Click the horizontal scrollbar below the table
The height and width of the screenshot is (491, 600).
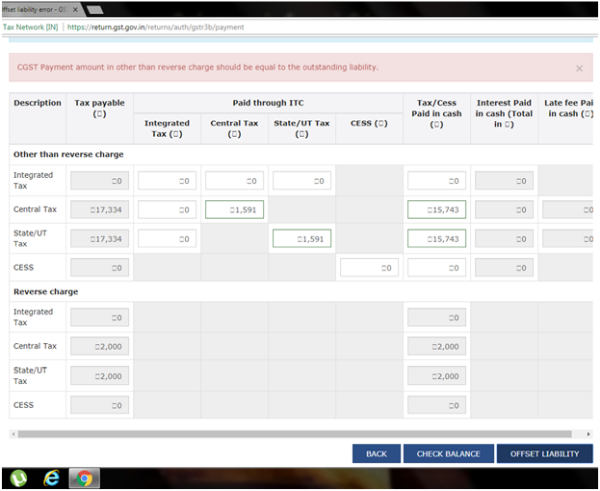pyautogui.click(x=300, y=434)
